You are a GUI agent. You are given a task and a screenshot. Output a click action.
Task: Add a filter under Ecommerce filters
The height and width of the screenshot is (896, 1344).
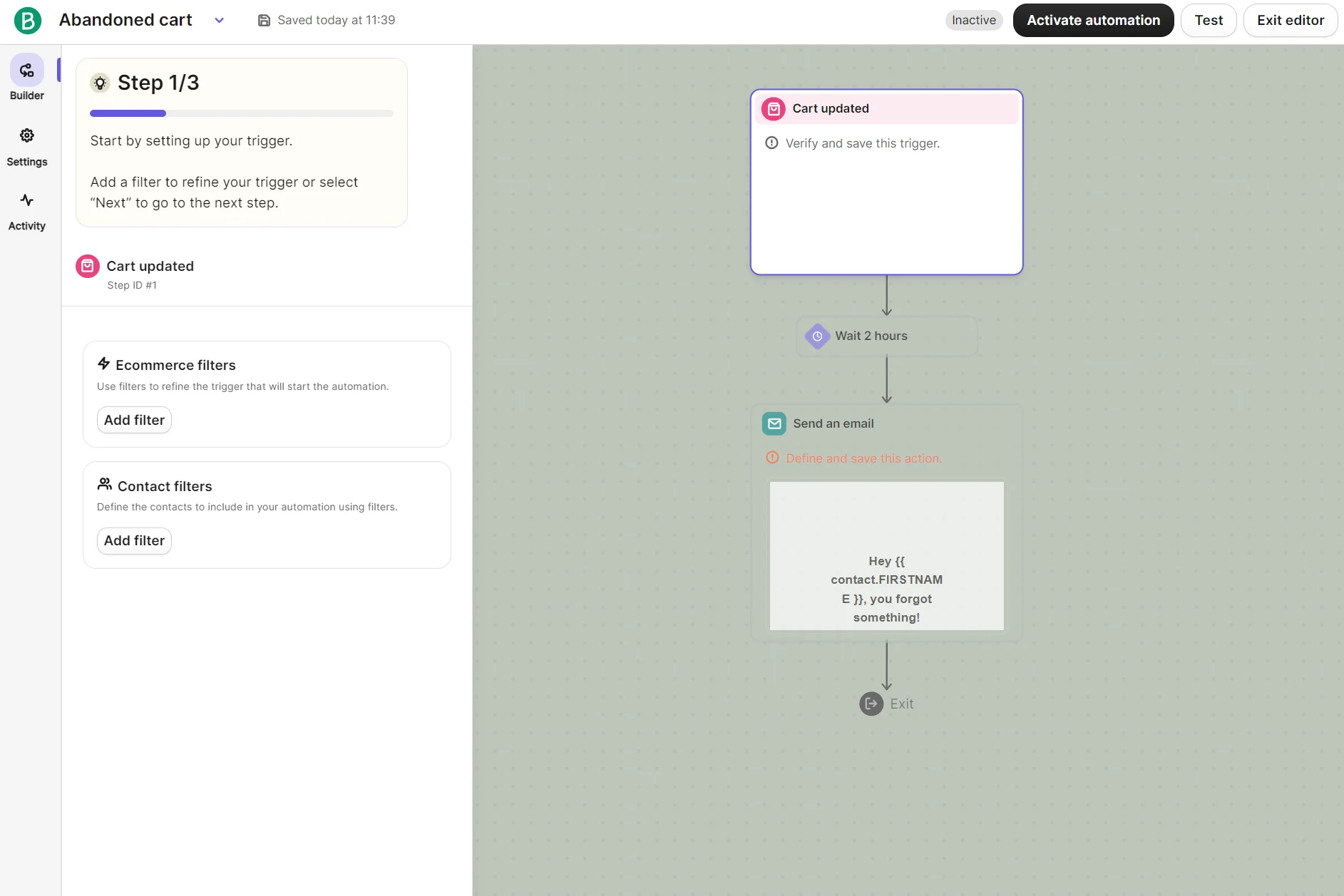(134, 420)
